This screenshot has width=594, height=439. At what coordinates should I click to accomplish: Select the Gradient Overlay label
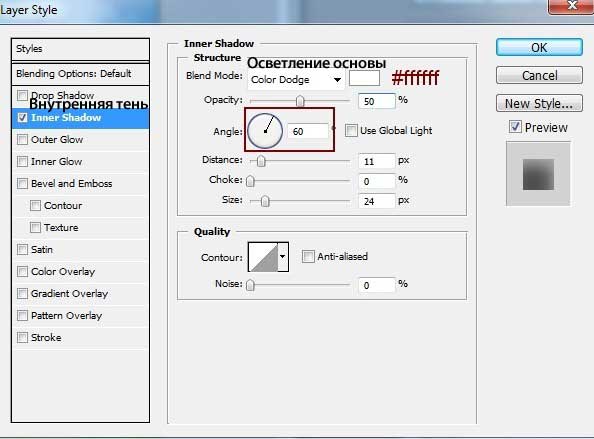[69, 294]
